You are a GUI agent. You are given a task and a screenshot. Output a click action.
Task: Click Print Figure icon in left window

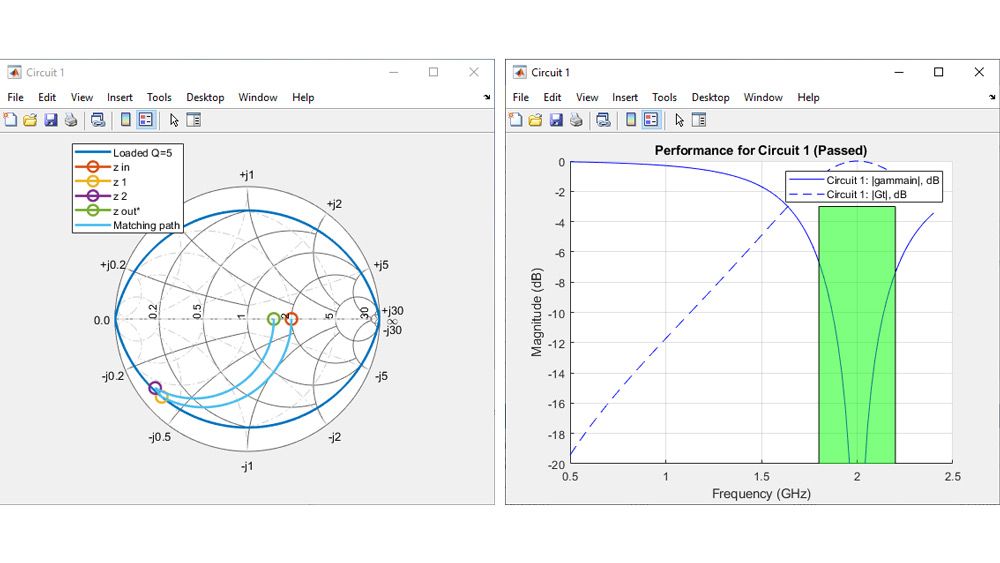click(71, 120)
